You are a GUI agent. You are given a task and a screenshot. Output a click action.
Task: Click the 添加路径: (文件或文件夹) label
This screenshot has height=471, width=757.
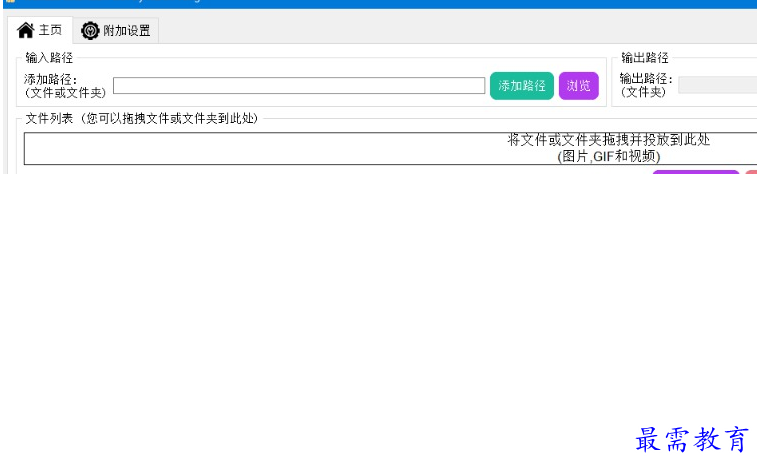[65, 86]
